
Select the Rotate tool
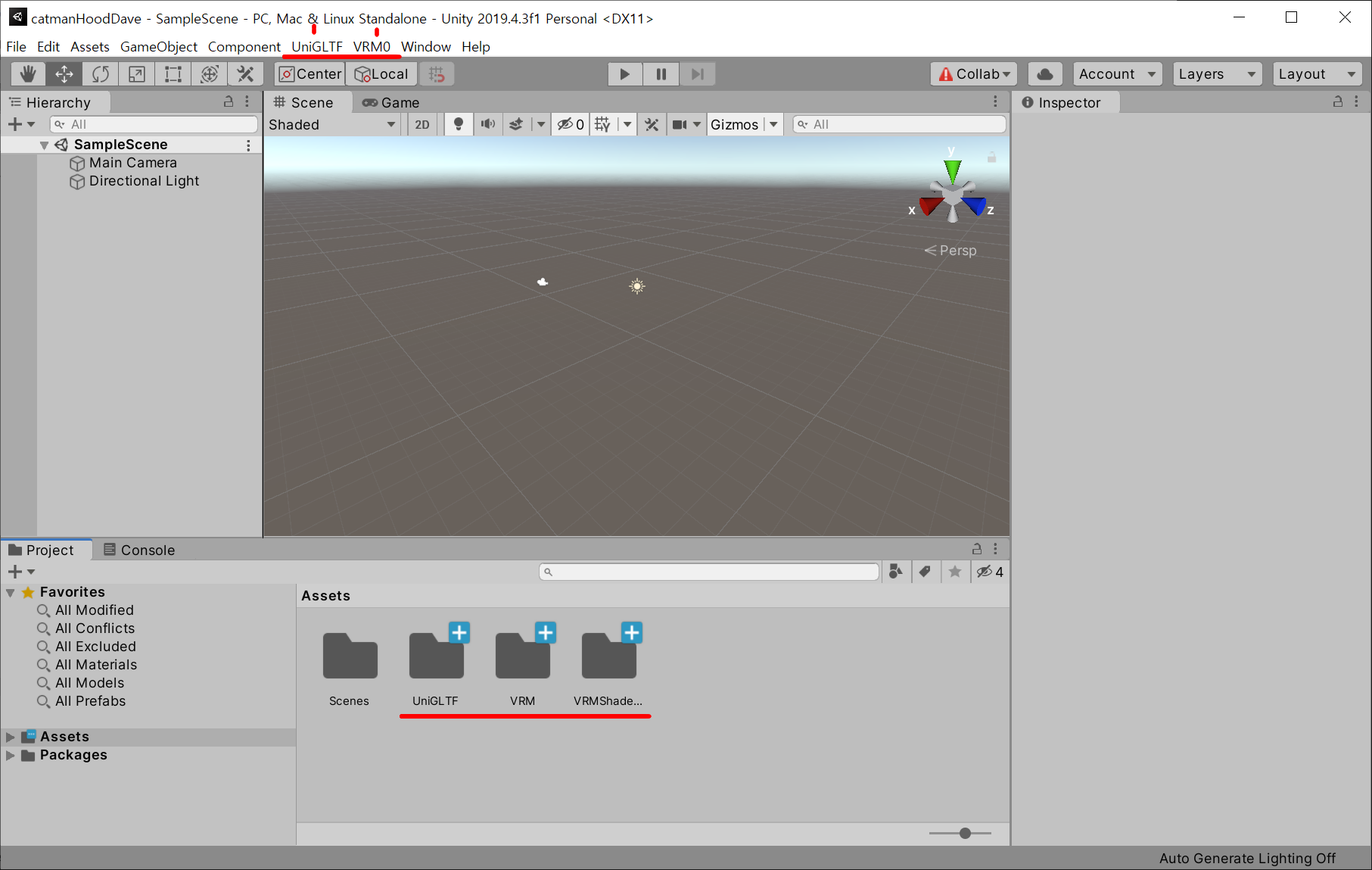101,74
